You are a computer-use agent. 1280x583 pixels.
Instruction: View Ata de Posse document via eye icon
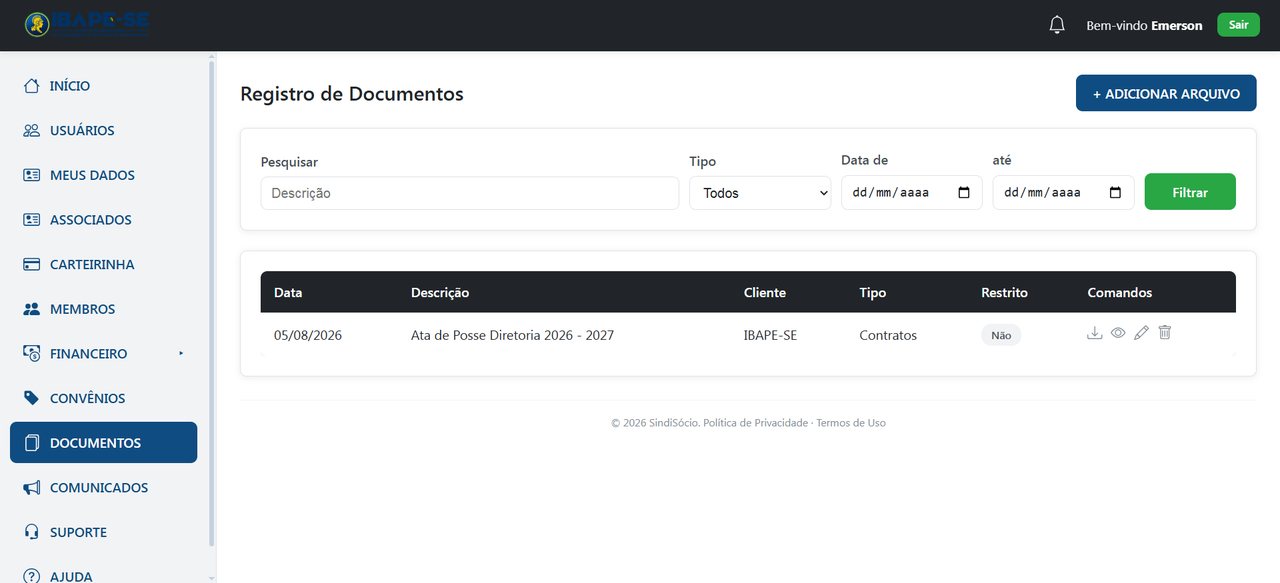click(1118, 333)
